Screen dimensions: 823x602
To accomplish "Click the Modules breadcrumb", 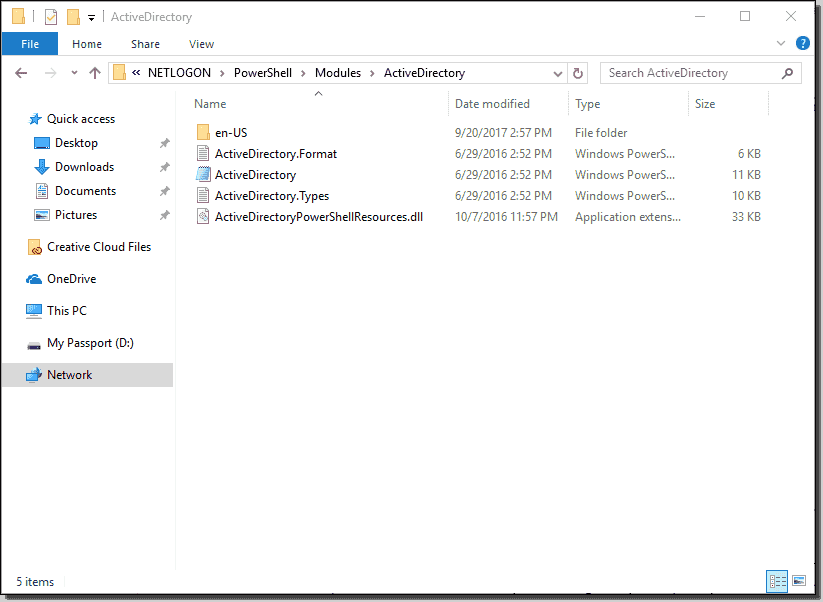I will point(338,73).
